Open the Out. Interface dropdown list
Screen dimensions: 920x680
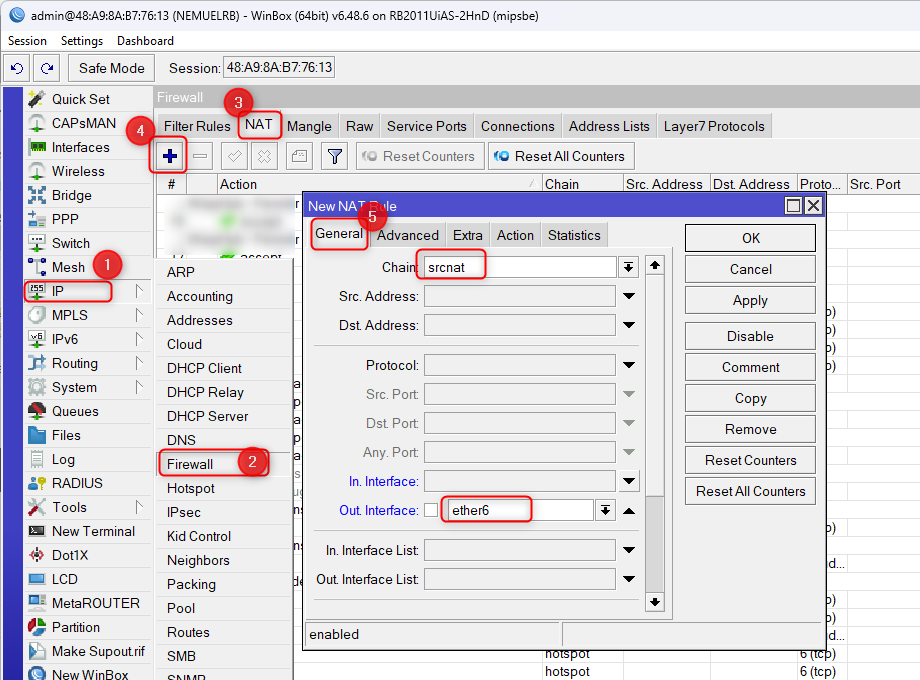point(604,510)
